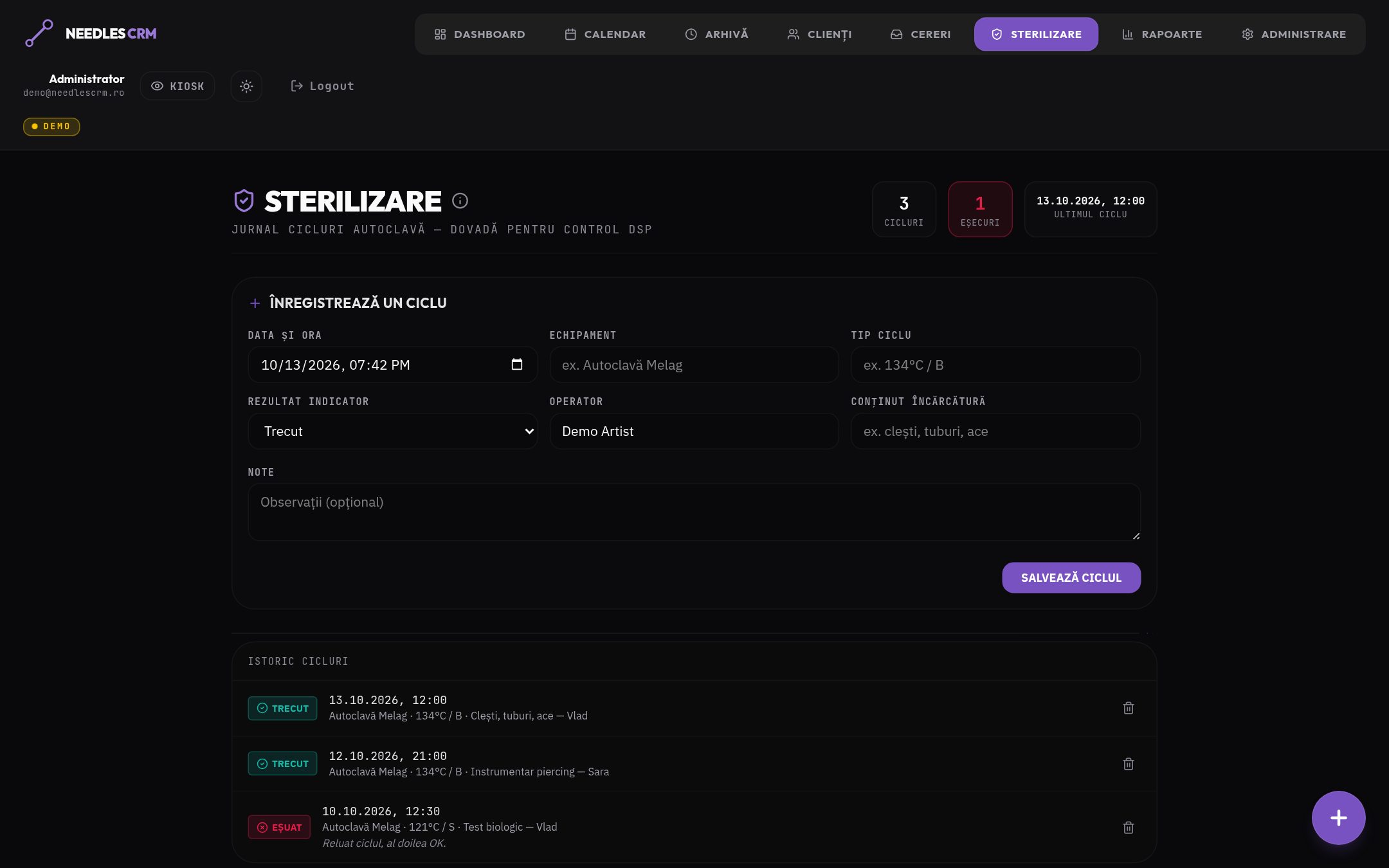Delete the 13.10.2026 12:00 cycle entry

coord(1128,708)
